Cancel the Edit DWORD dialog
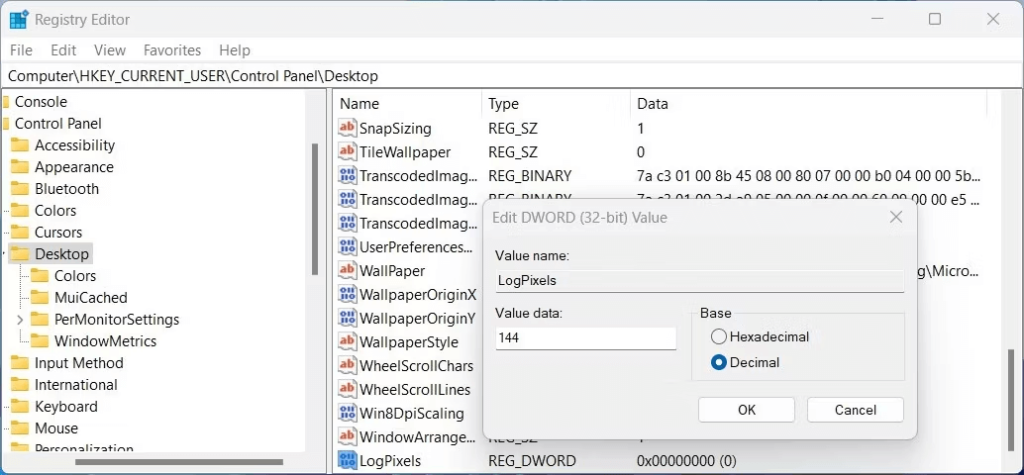 click(855, 410)
